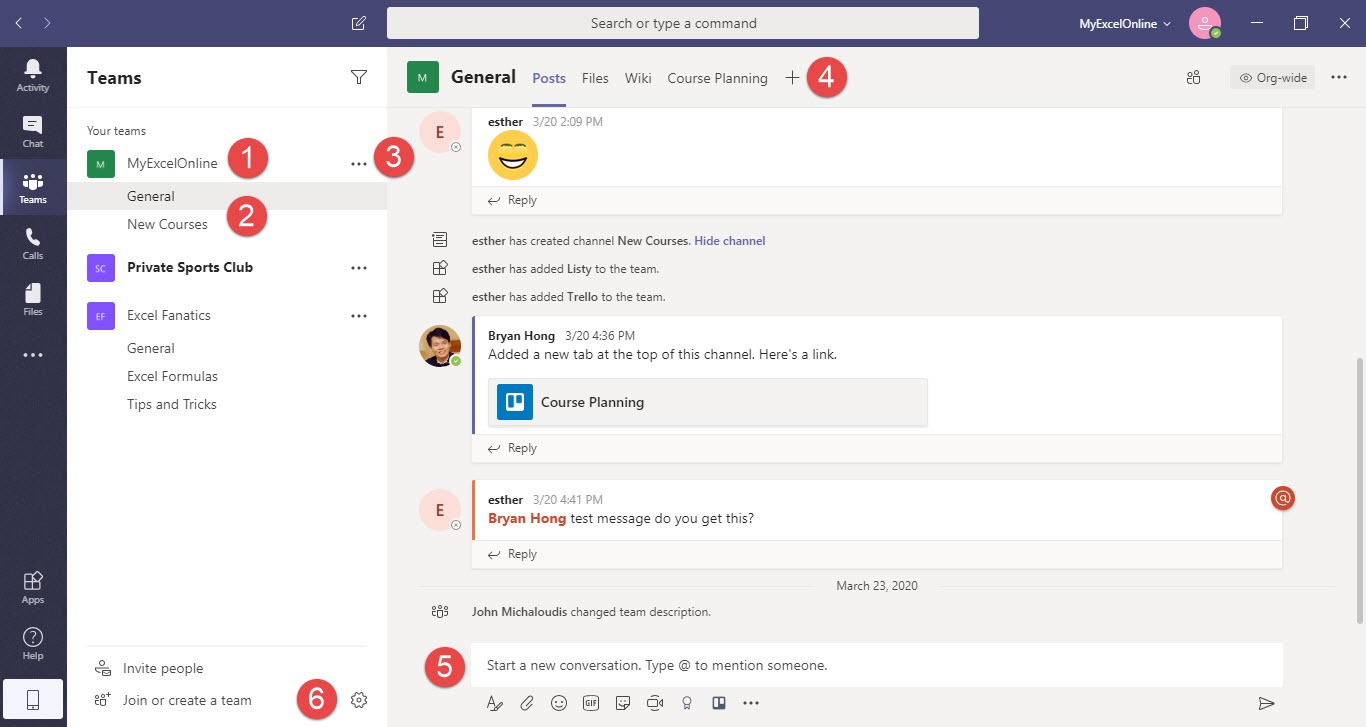Click Bryan Hong's profile picture
This screenshot has height=727, width=1366.
coord(440,346)
